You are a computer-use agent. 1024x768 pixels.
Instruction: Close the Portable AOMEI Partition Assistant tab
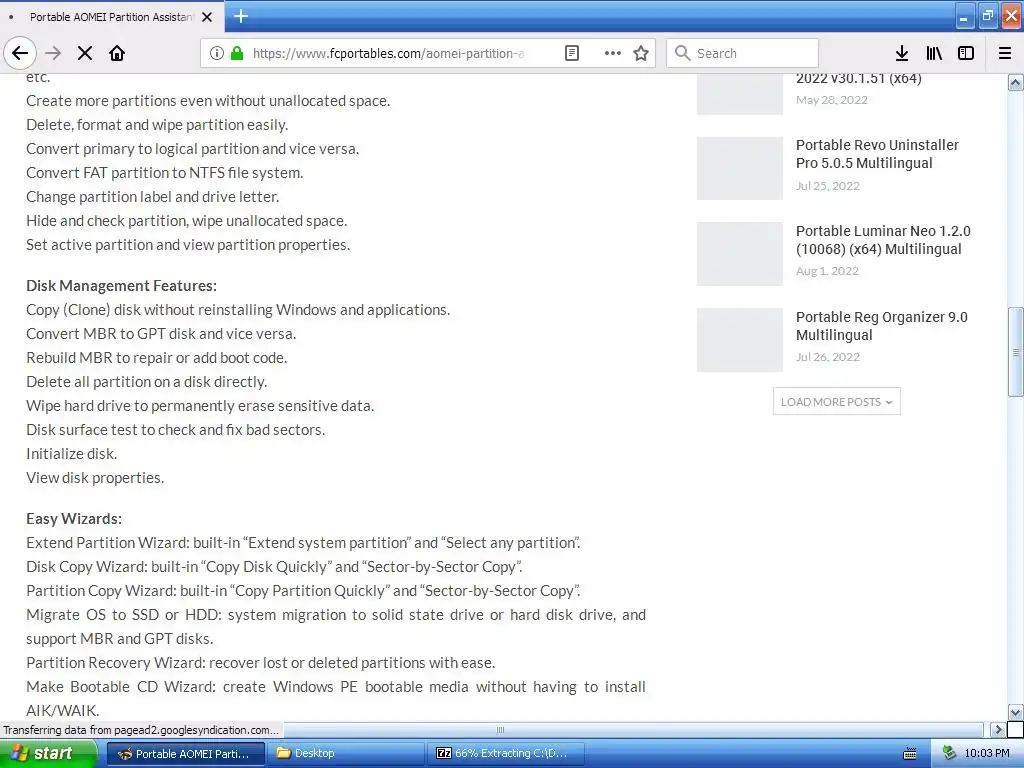207,17
